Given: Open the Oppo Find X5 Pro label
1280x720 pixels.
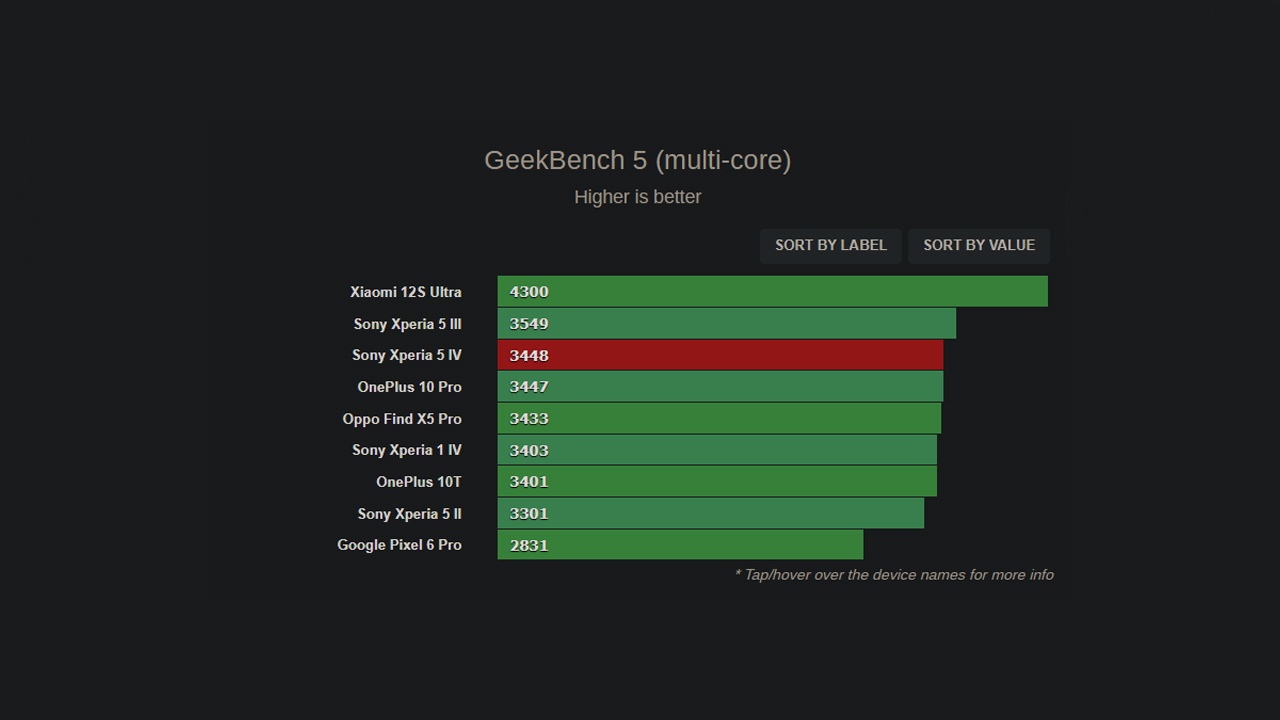Looking at the screenshot, I should pyautogui.click(x=402, y=419).
